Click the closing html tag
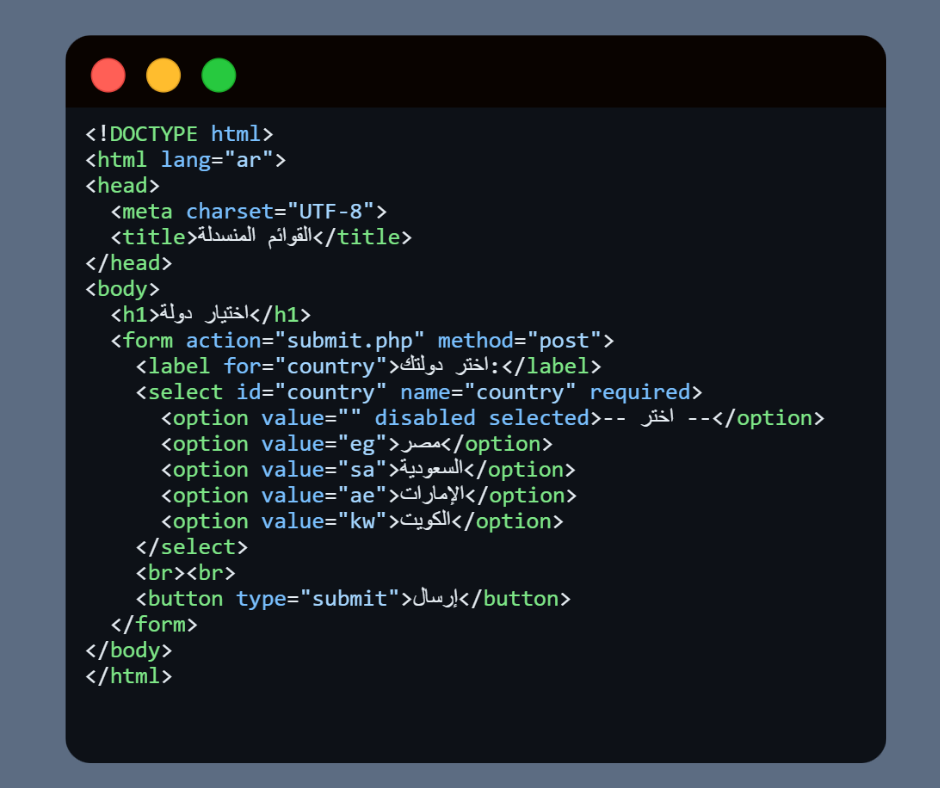This screenshot has height=788, width=940. tap(129, 676)
